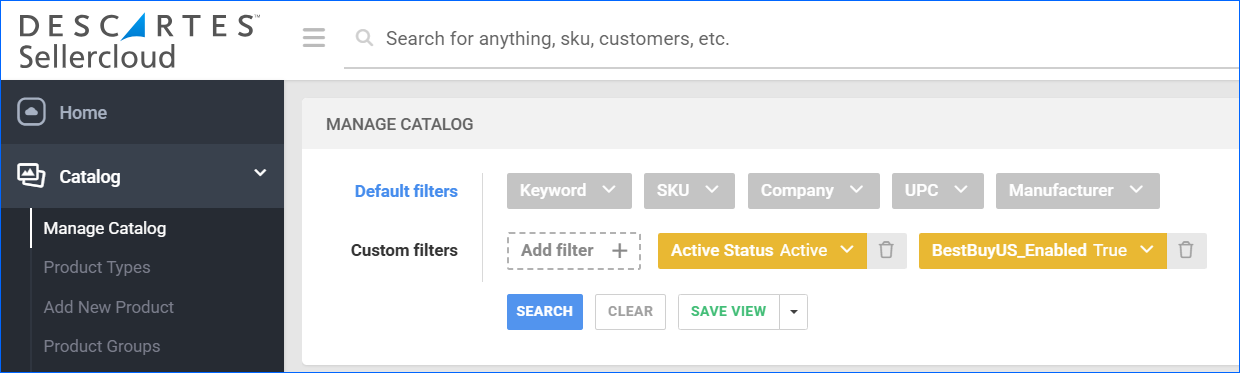Remove the BestBuyUS_Enabled filter with trash icon
This screenshot has width=1240, height=373.
[1186, 251]
